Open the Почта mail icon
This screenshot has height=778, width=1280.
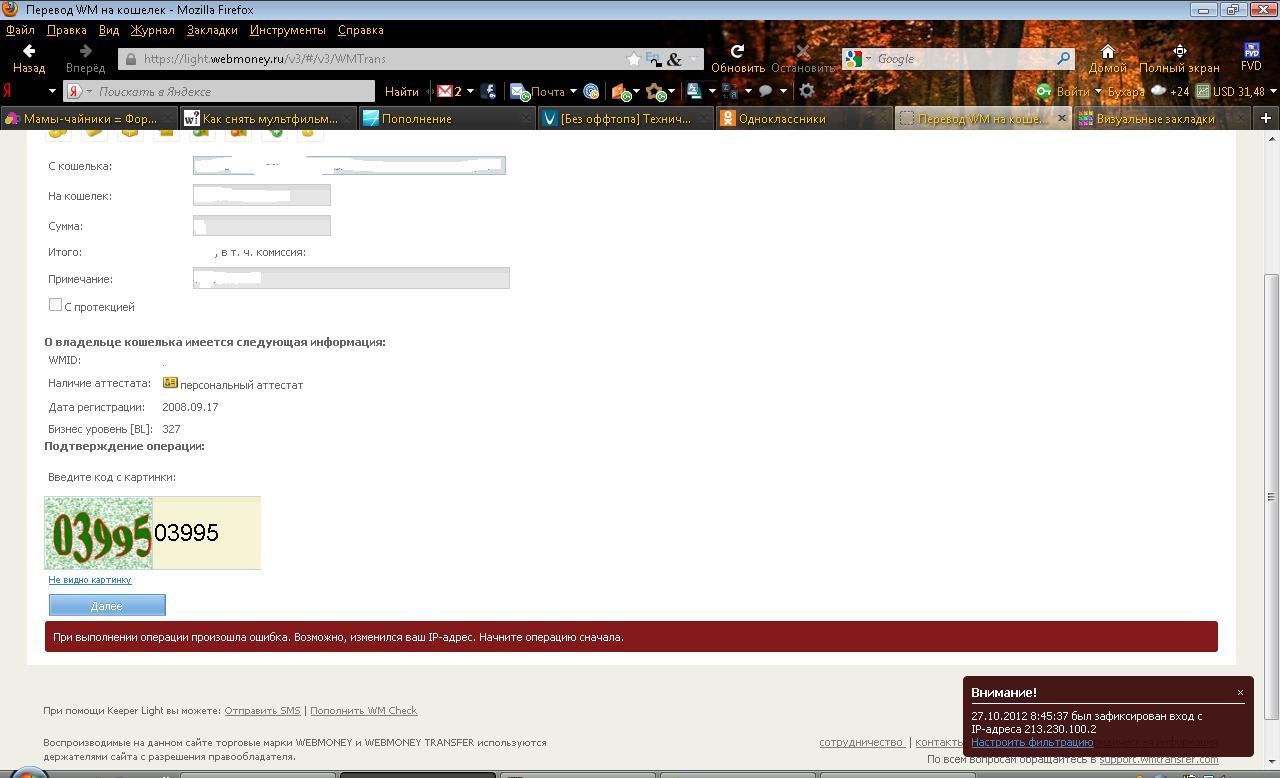pyautogui.click(x=538, y=91)
